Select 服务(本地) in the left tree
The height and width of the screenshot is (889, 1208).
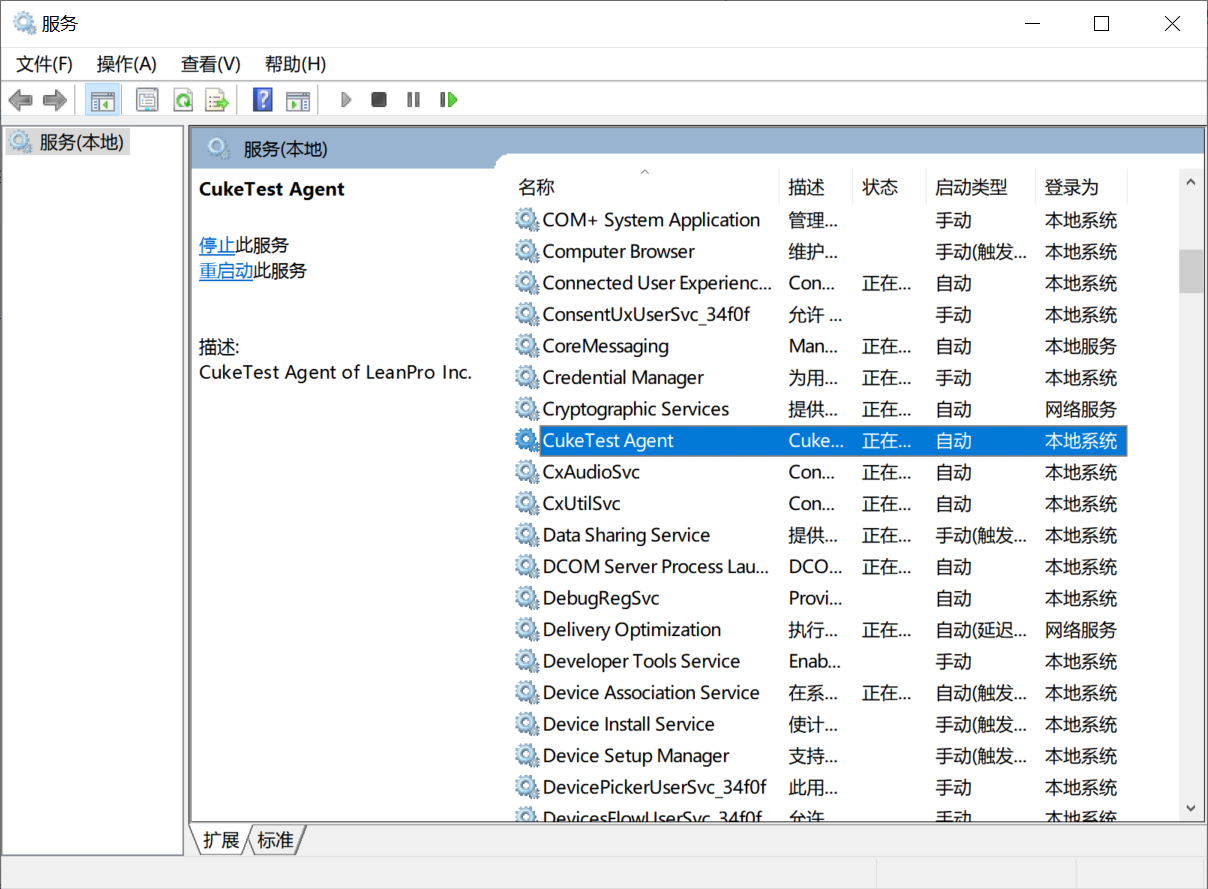(81, 142)
